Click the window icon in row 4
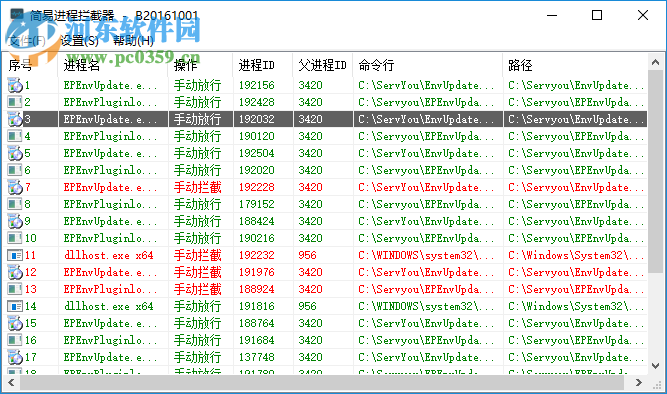 tap(15, 136)
